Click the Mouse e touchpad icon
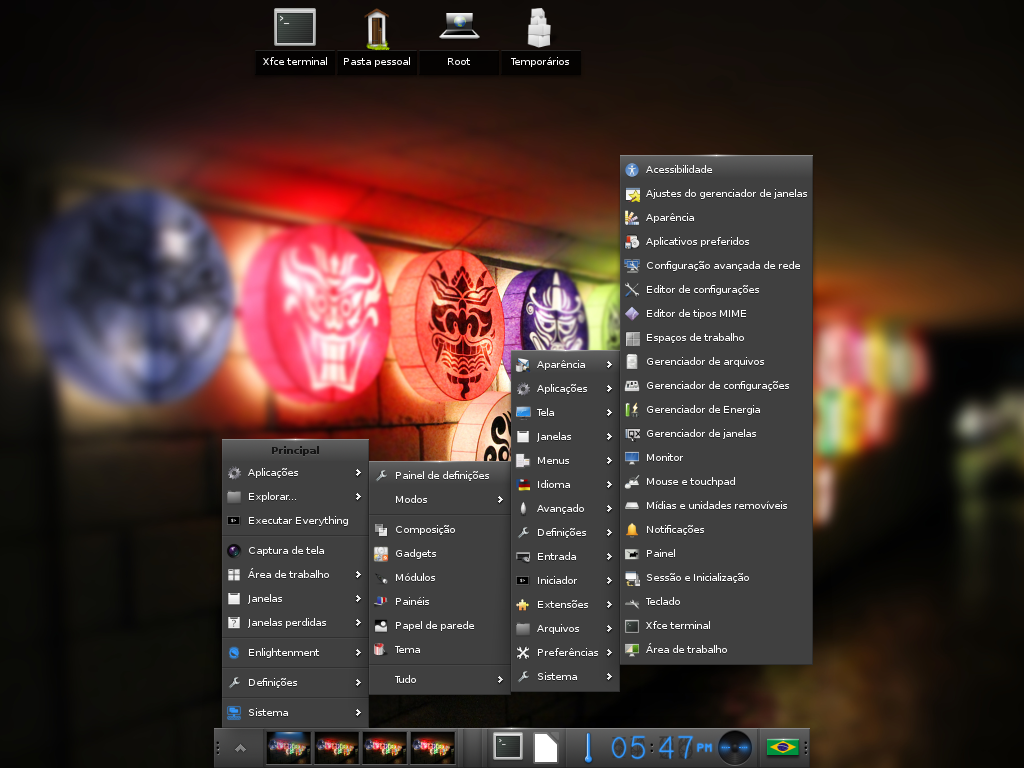The width and height of the screenshot is (1024, 768). (632, 482)
